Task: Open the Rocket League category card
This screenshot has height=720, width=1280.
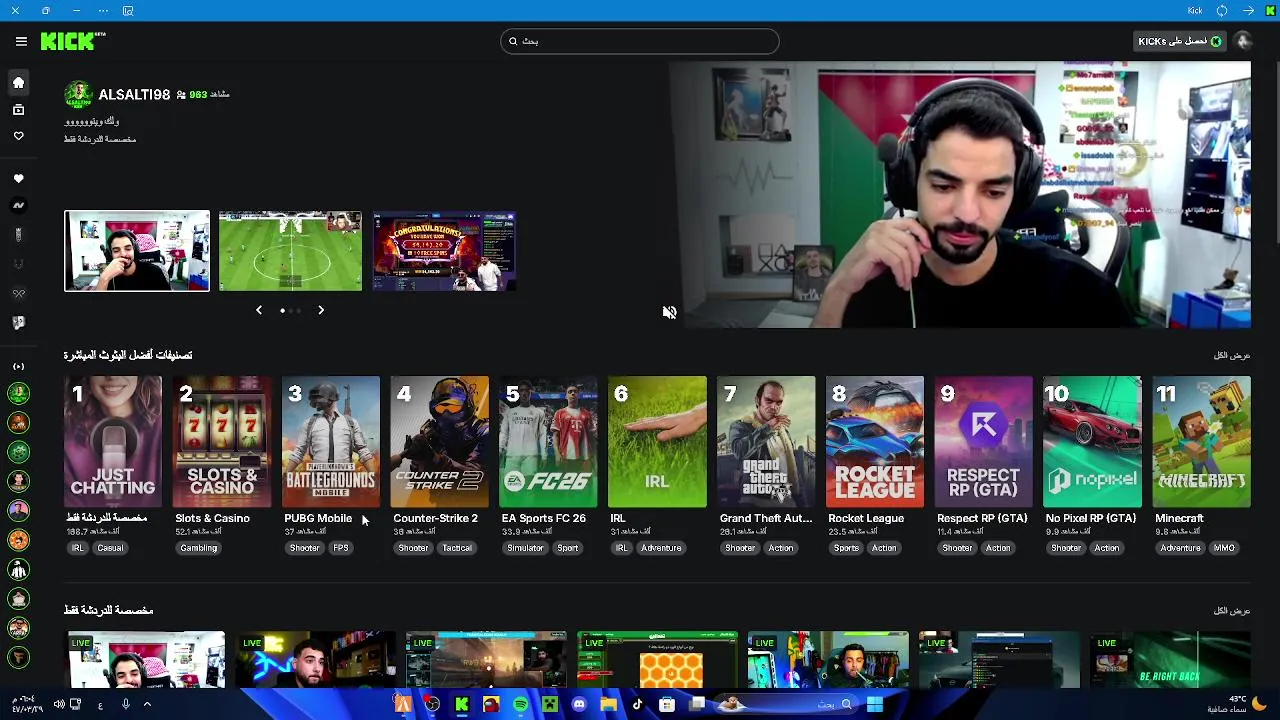Action: 875,442
